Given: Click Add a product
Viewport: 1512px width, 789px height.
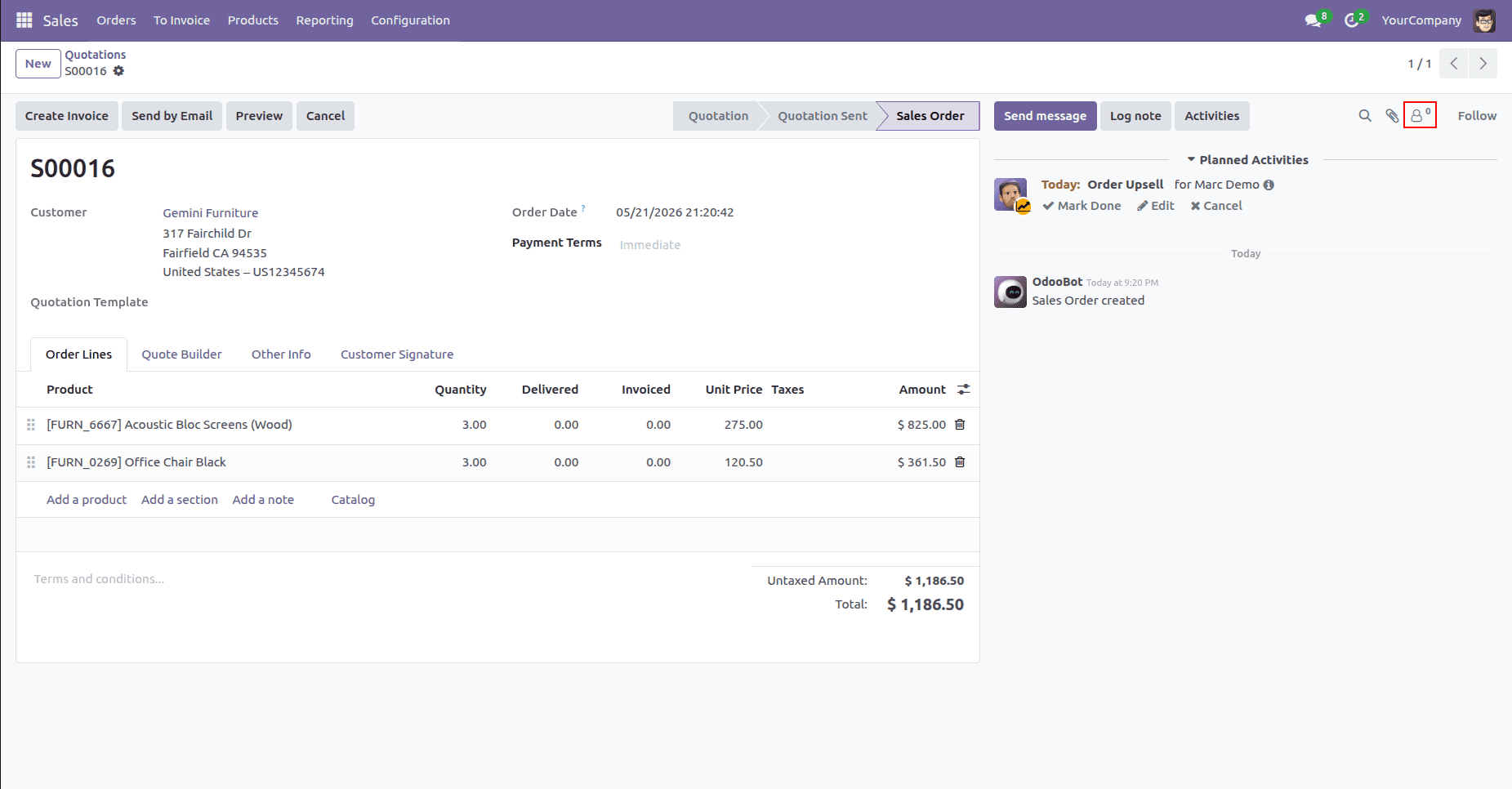Looking at the screenshot, I should click(x=87, y=500).
